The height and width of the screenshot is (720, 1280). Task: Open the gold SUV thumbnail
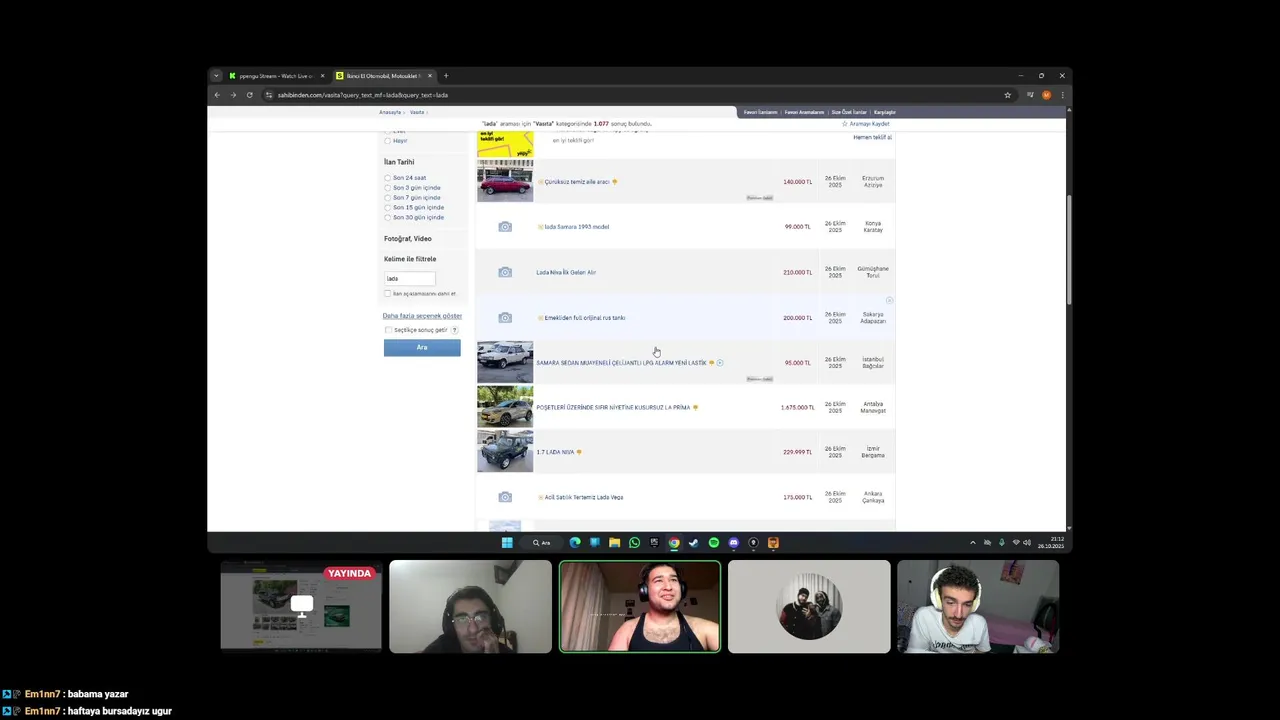click(505, 407)
